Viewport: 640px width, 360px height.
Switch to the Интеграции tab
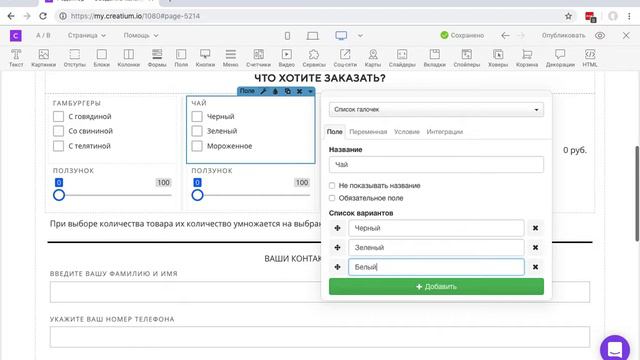pos(444,132)
